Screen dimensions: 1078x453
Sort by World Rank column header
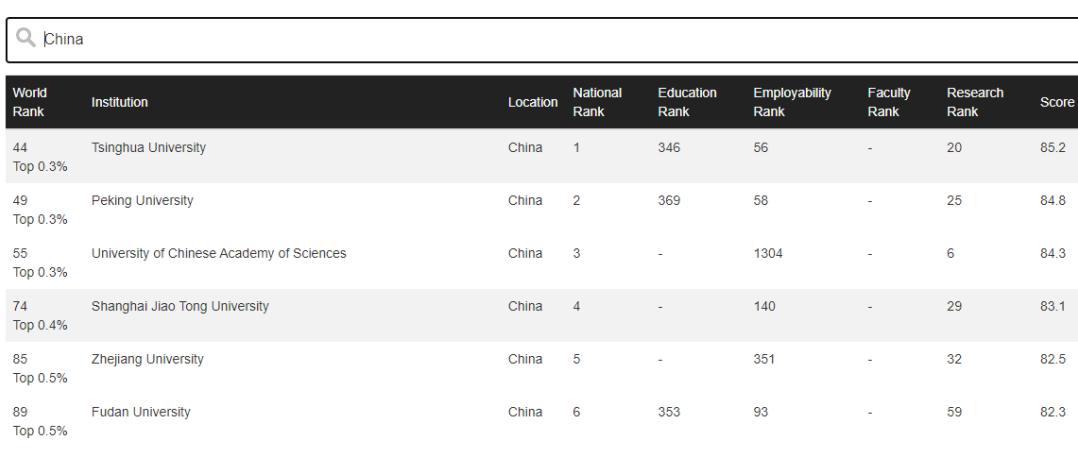coord(30,102)
